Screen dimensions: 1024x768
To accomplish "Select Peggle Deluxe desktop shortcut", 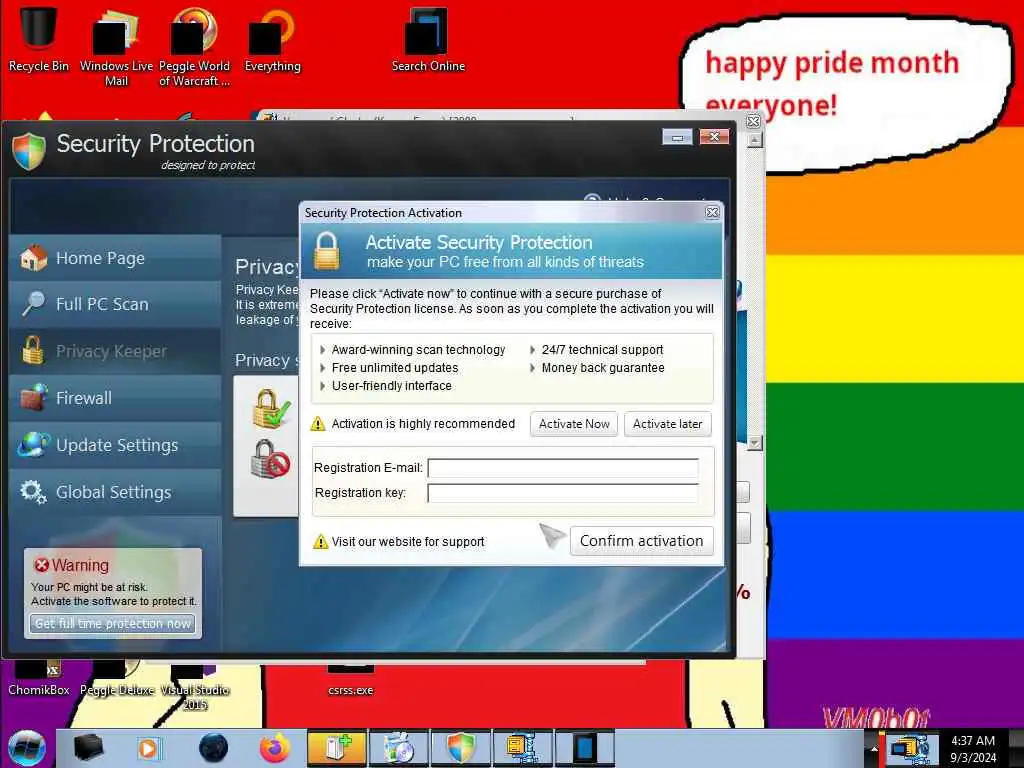I will pyautogui.click(x=117, y=681).
